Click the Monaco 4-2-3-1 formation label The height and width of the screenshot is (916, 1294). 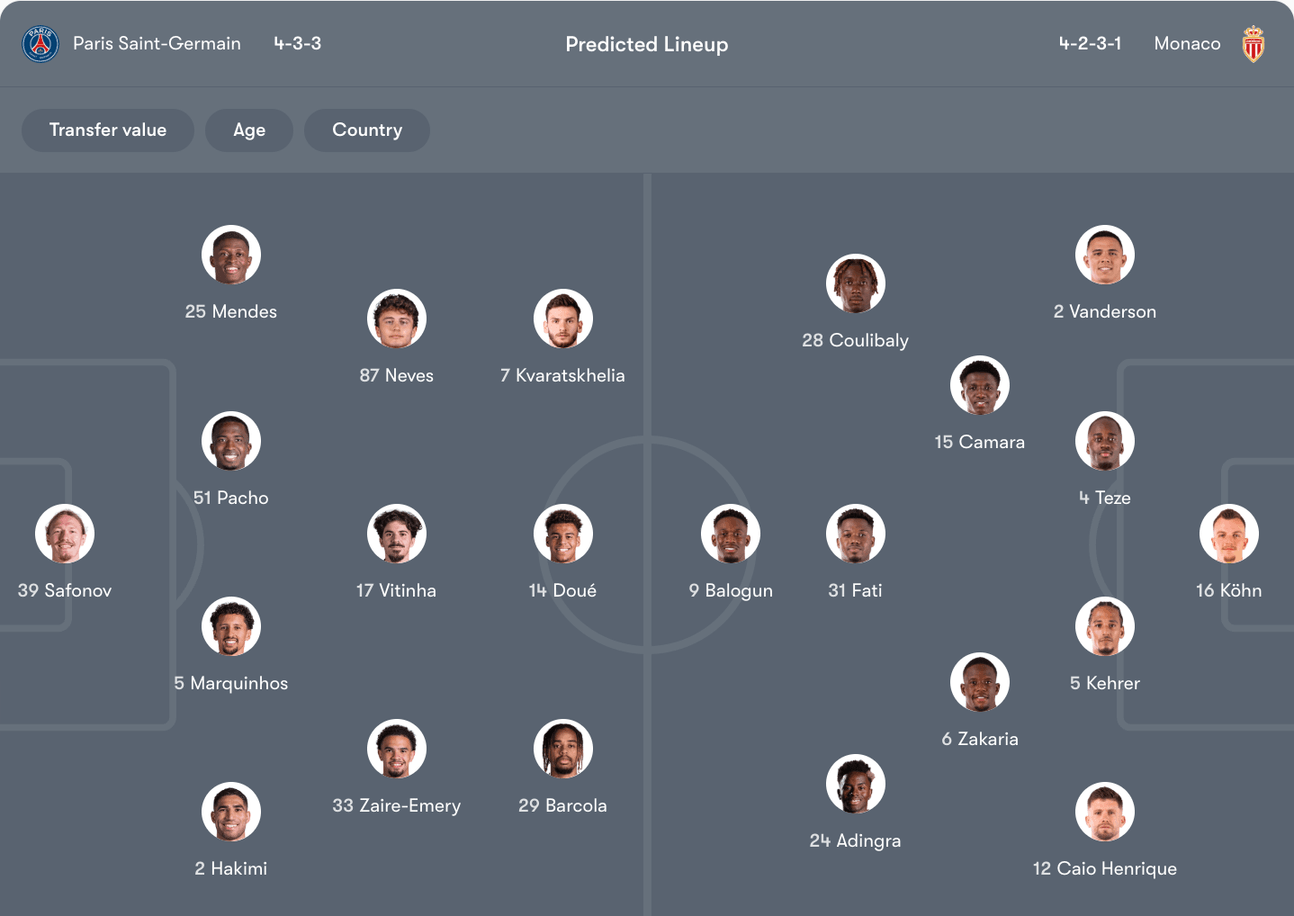[1090, 44]
